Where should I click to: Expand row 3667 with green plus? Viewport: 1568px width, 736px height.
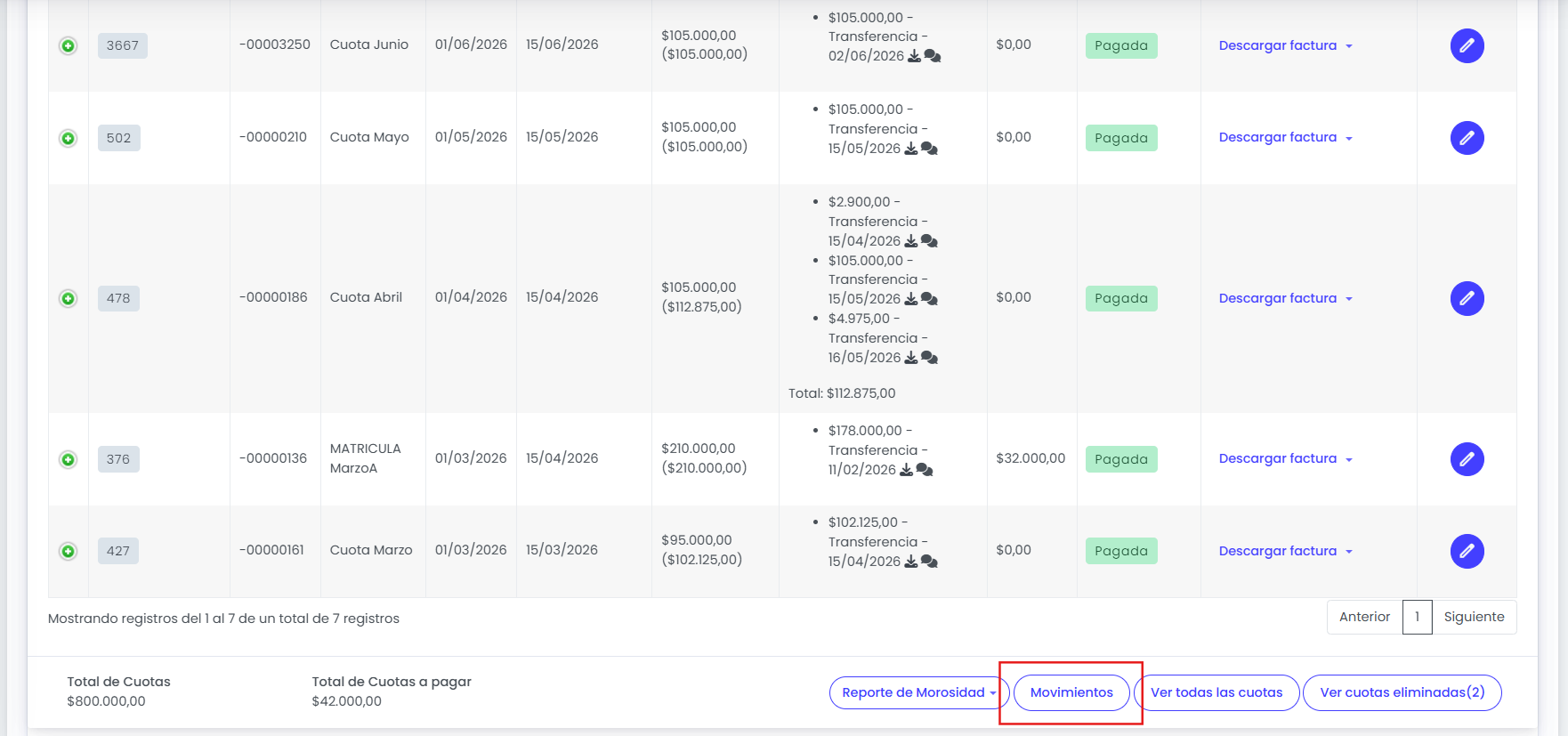tap(68, 45)
